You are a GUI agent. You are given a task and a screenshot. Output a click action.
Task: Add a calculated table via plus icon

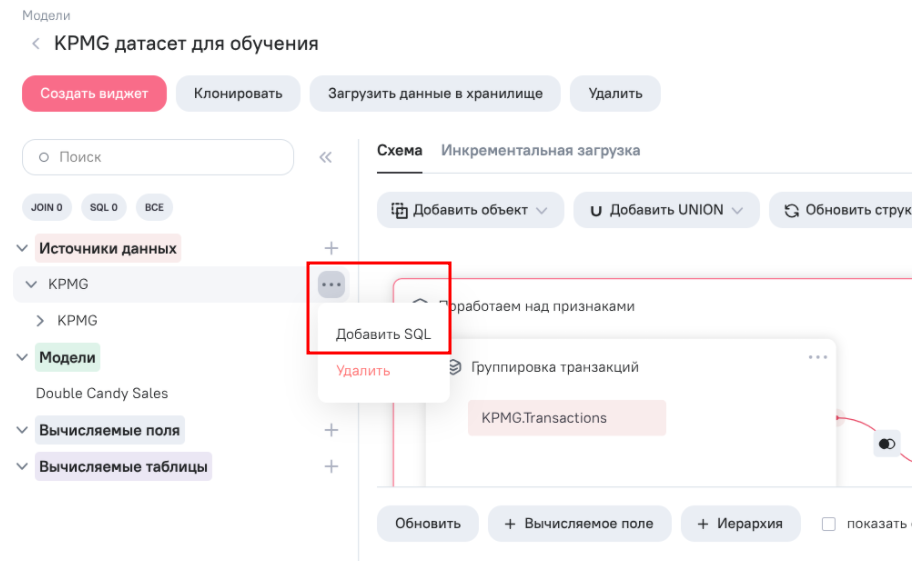[331, 466]
